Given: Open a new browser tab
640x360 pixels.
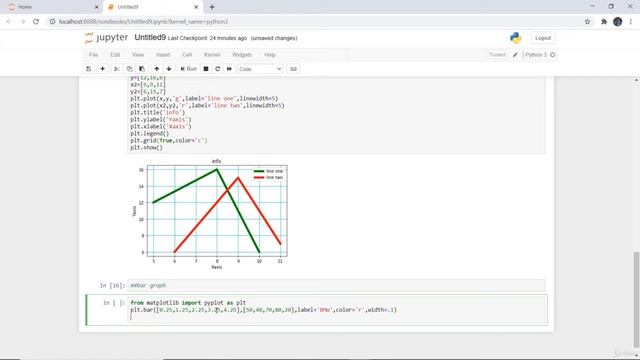Looking at the screenshot, I should (x=212, y=7).
